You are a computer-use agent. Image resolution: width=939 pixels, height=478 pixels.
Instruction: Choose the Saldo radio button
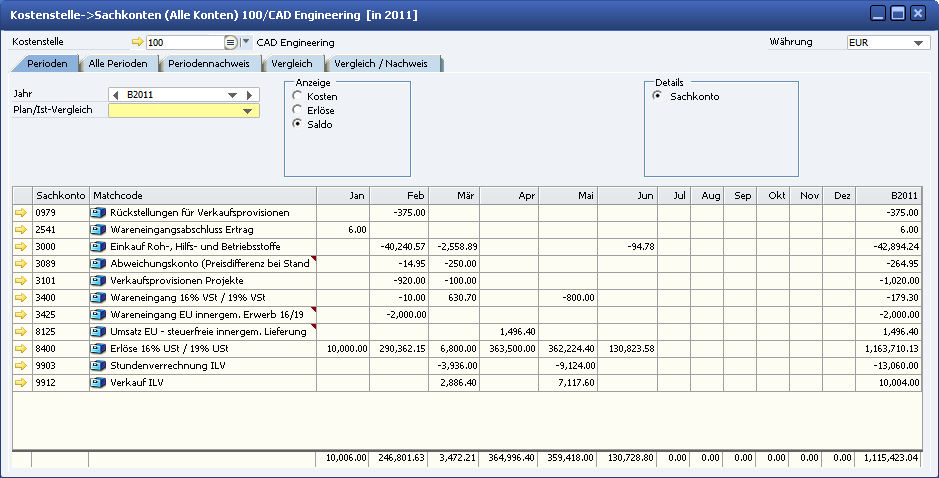point(297,124)
